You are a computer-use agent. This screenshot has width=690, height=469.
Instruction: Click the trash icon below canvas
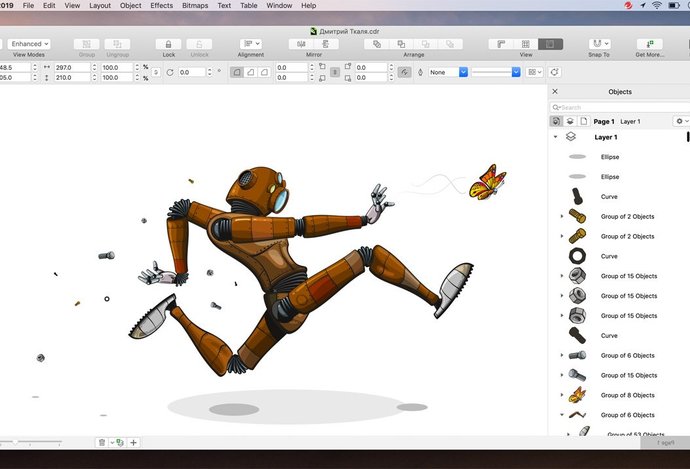(x=101, y=442)
